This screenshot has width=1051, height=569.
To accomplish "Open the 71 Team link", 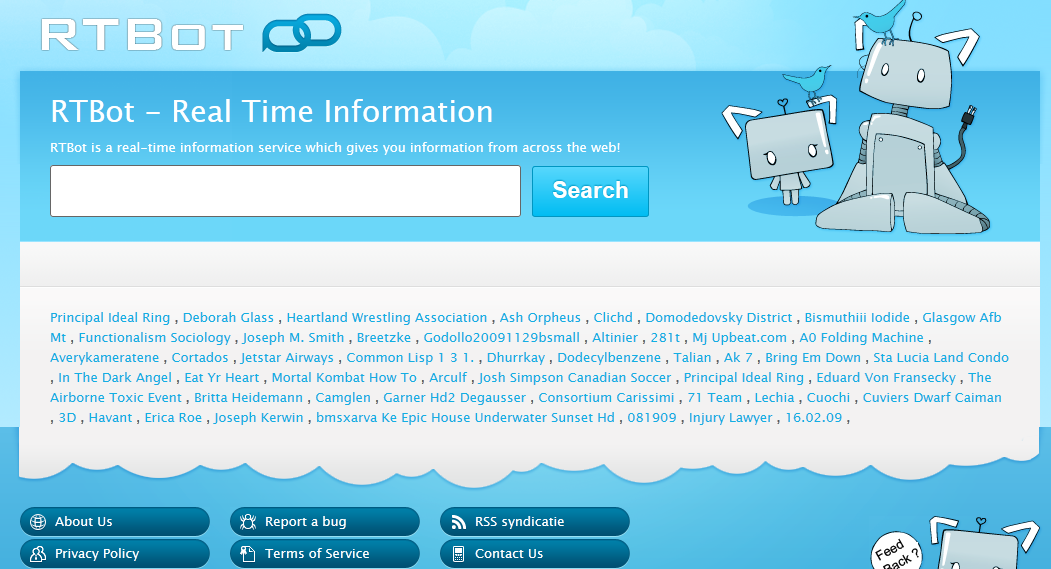I will click(715, 398).
